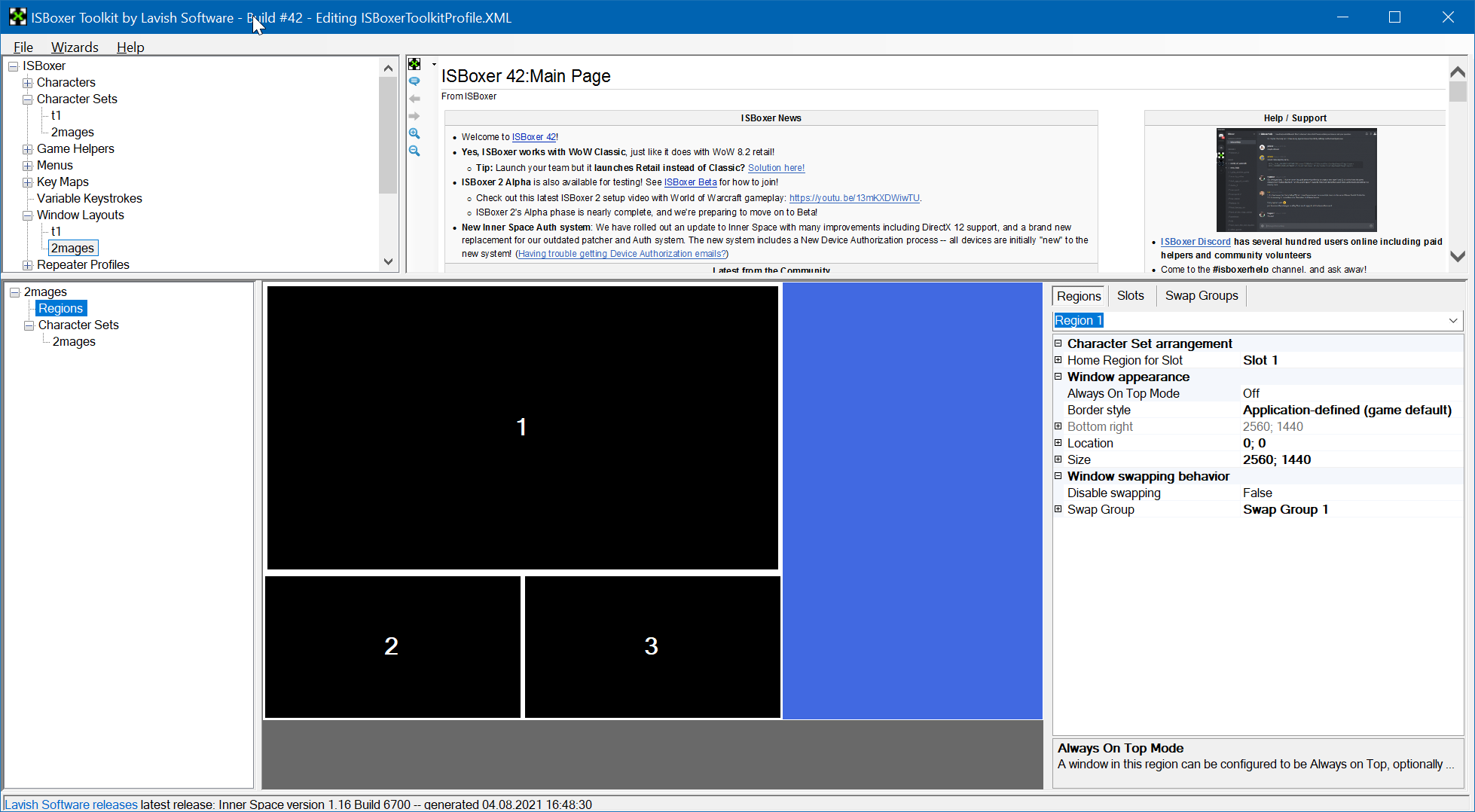Collapse the Window appearance property group

1058,377
